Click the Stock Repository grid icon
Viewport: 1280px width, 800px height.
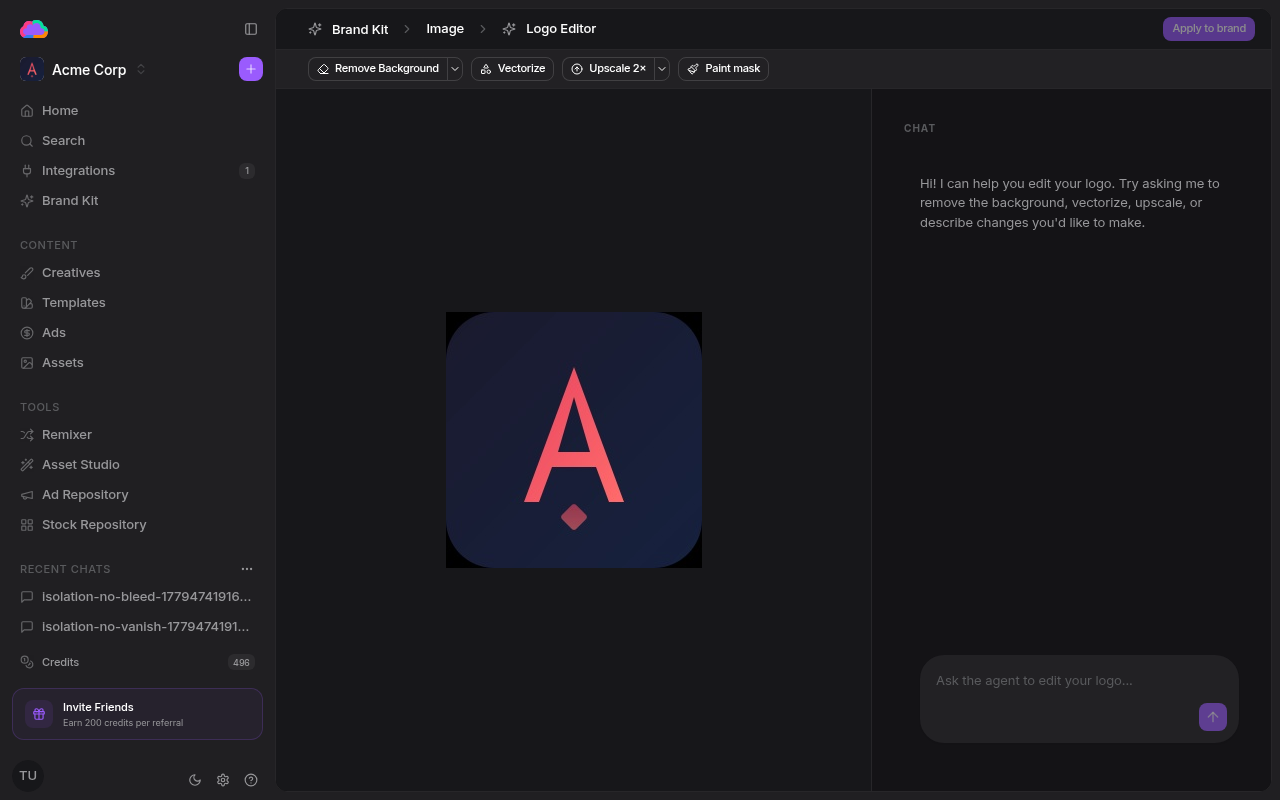click(27, 524)
